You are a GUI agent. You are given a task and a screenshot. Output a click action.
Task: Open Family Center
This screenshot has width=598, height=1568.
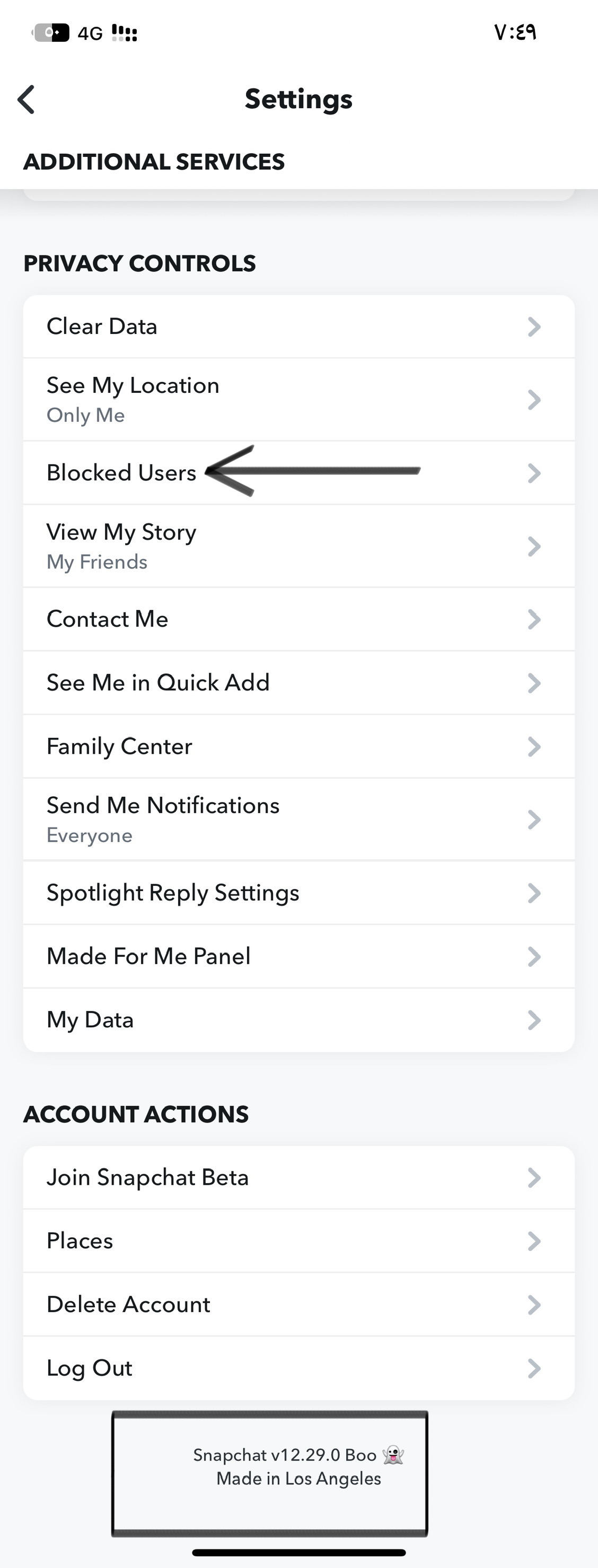coord(299,747)
